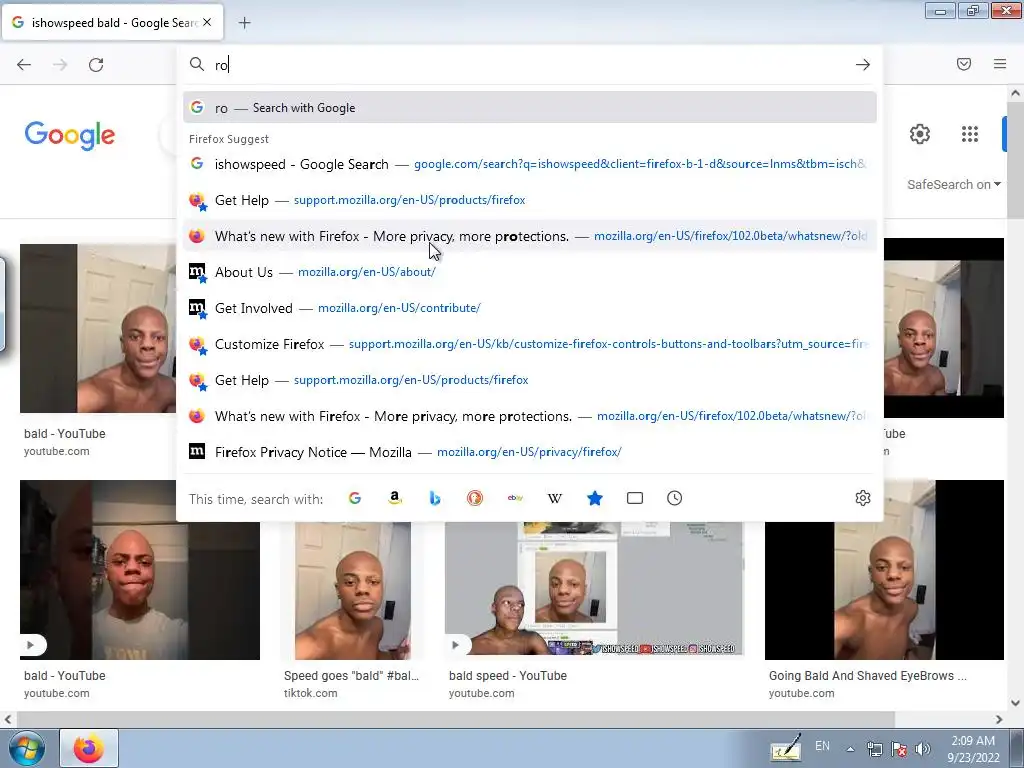
Task: Click the handwriting input panel tray icon
Action: pos(785,749)
